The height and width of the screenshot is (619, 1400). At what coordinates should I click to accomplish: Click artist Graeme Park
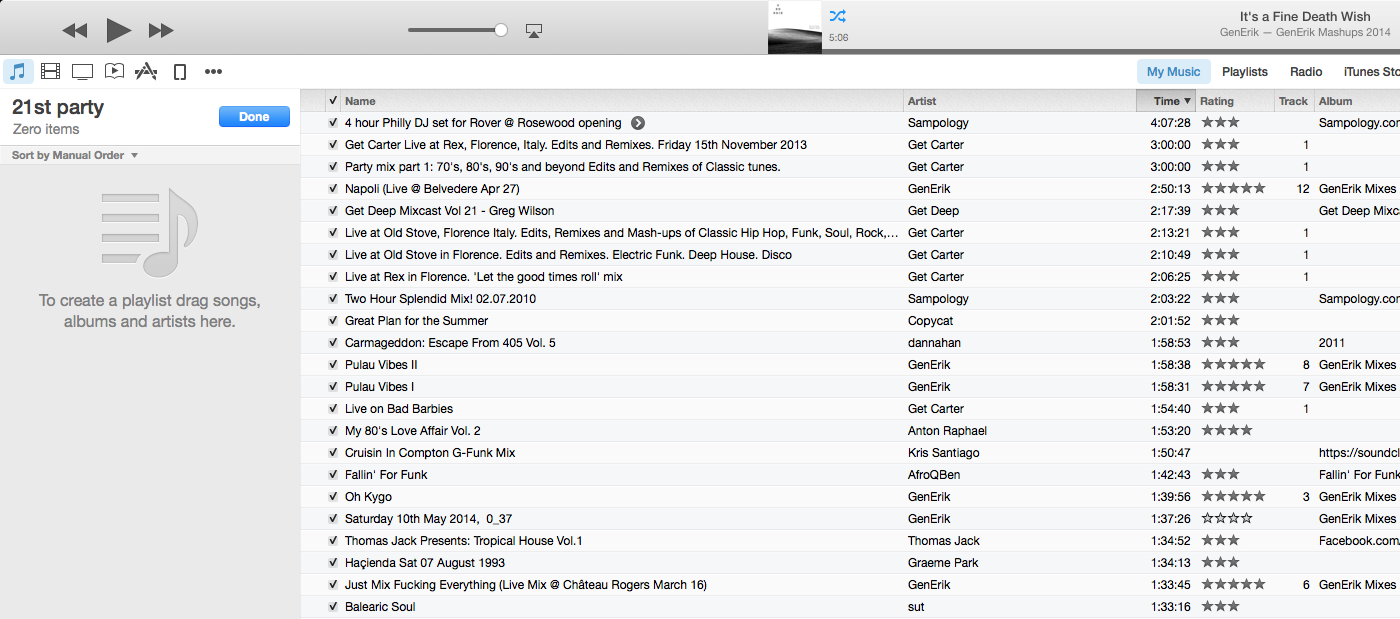click(x=943, y=563)
